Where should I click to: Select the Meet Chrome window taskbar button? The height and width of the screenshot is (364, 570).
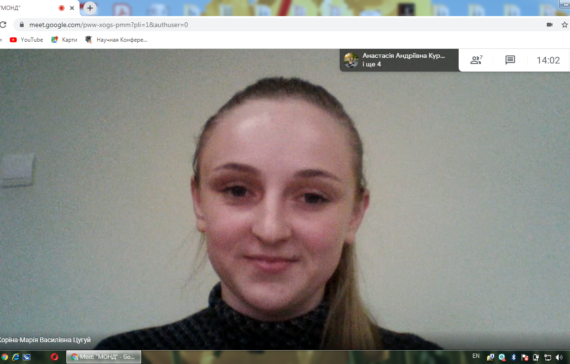coord(104,357)
